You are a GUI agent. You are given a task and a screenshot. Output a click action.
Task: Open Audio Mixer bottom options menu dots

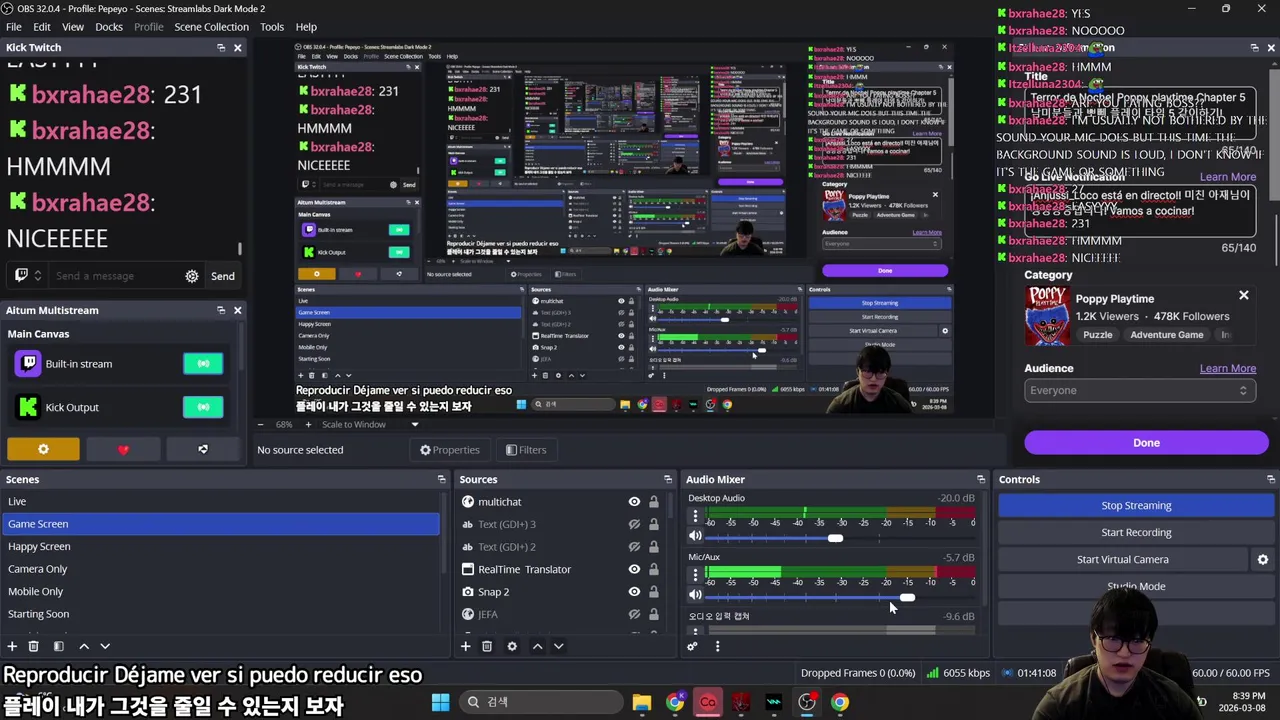[717, 647]
